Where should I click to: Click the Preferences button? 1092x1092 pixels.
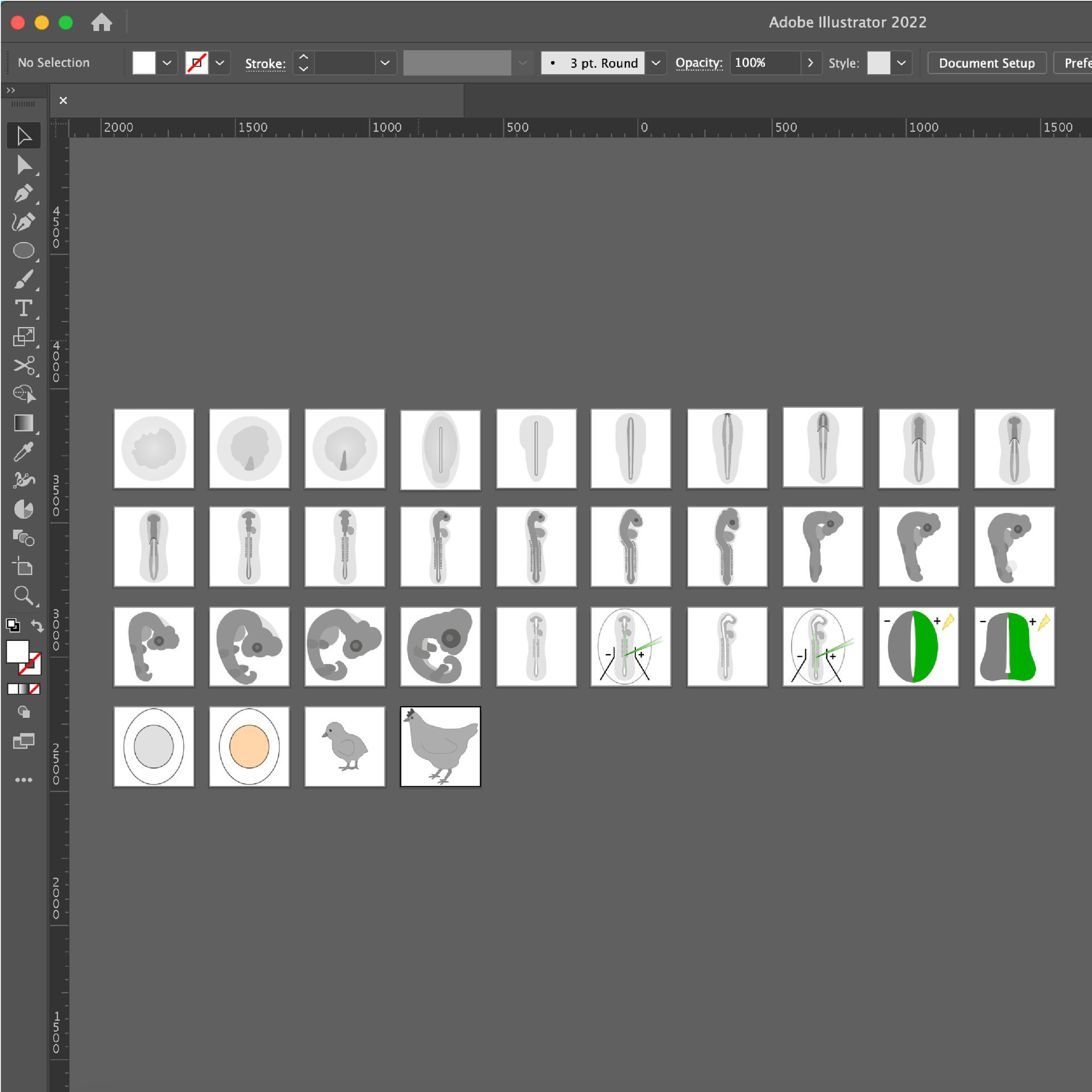pyautogui.click(x=1074, y=63)
